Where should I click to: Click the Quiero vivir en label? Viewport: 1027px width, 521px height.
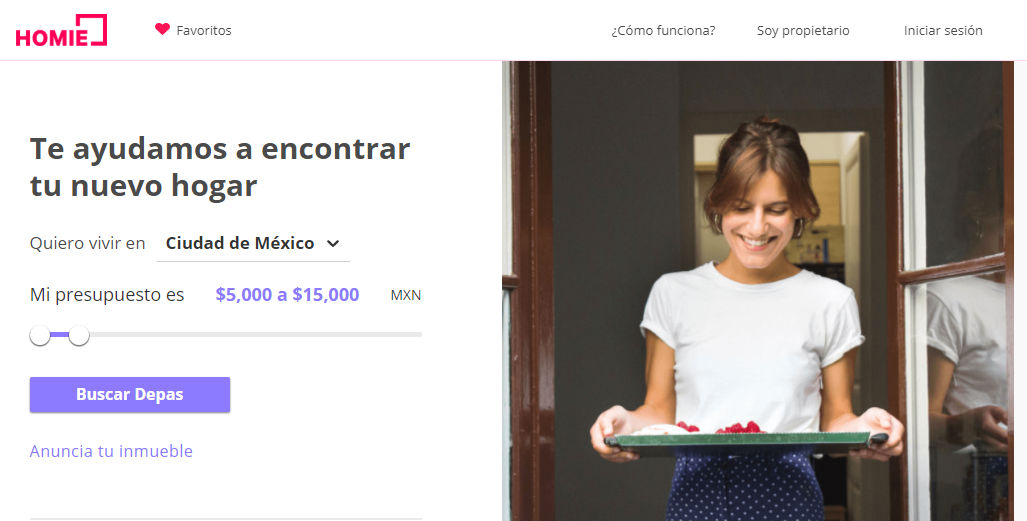pos(88,243)
